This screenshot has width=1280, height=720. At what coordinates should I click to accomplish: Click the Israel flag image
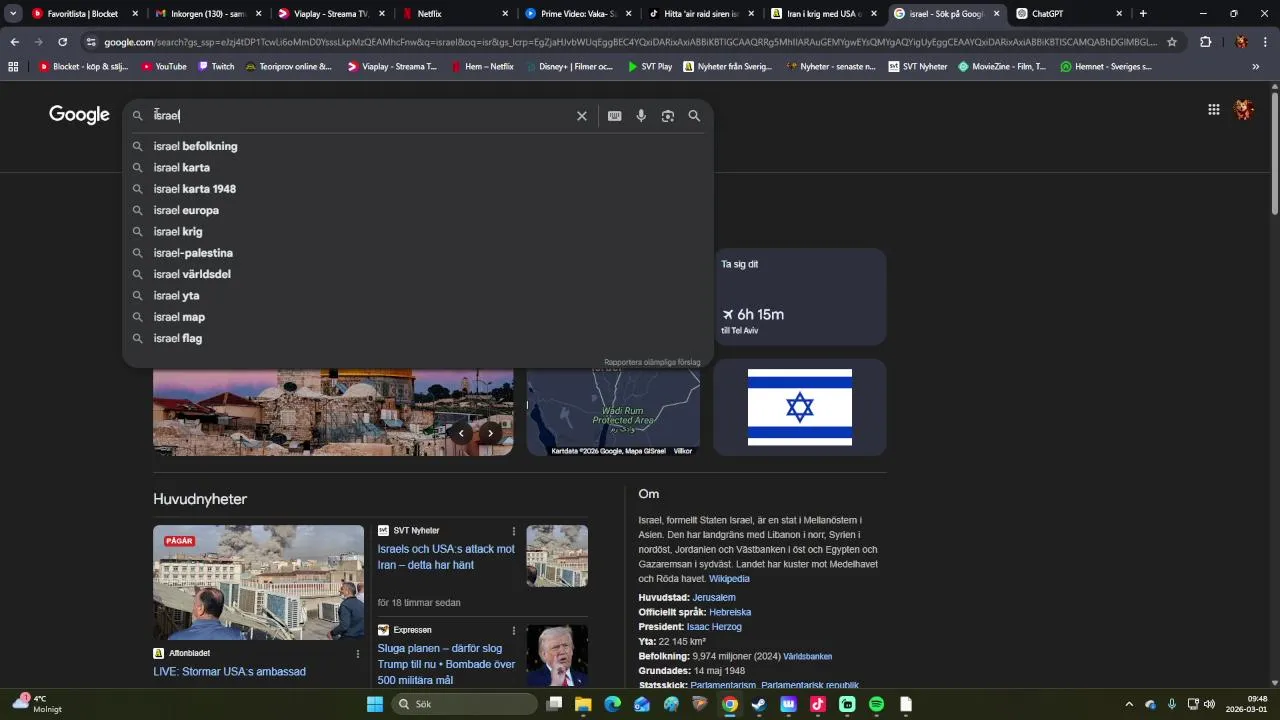click(x=800, y=407)
